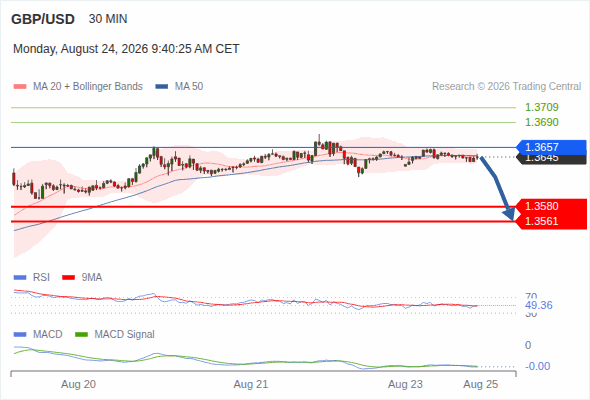Click the GBP/USD pair title
This screenshot has width=590, height=400.
(x=43, y=19)
